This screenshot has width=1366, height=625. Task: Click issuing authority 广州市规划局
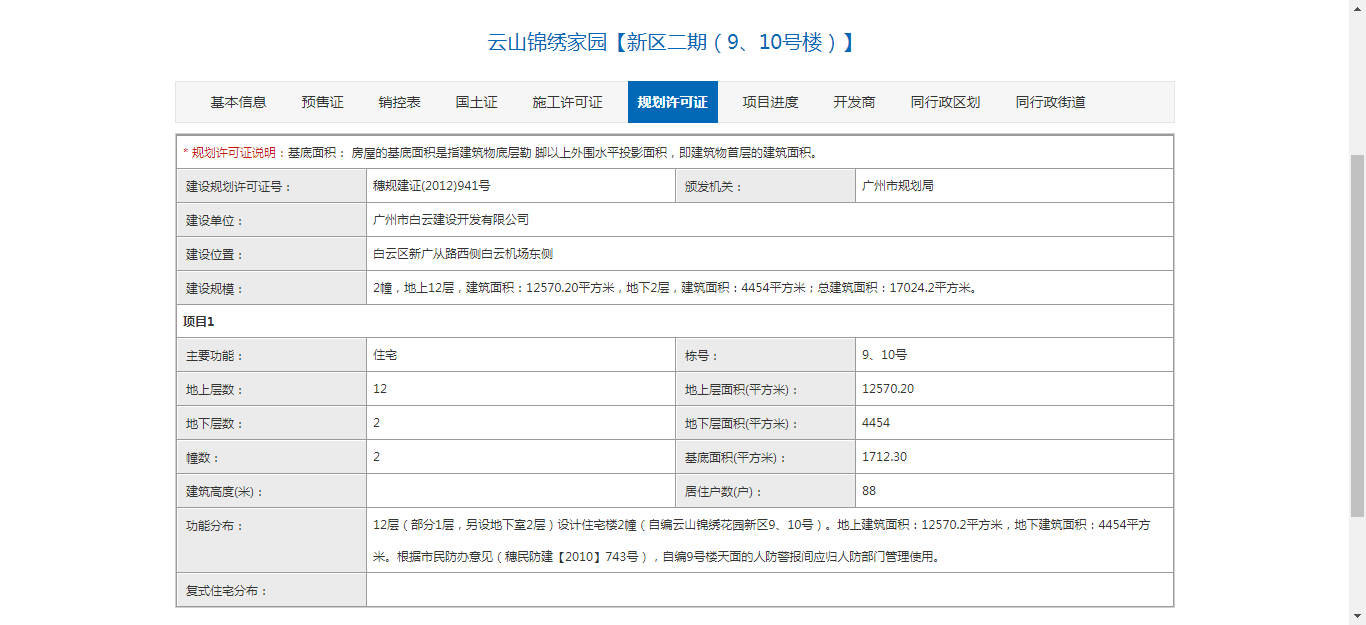[898, 186]
